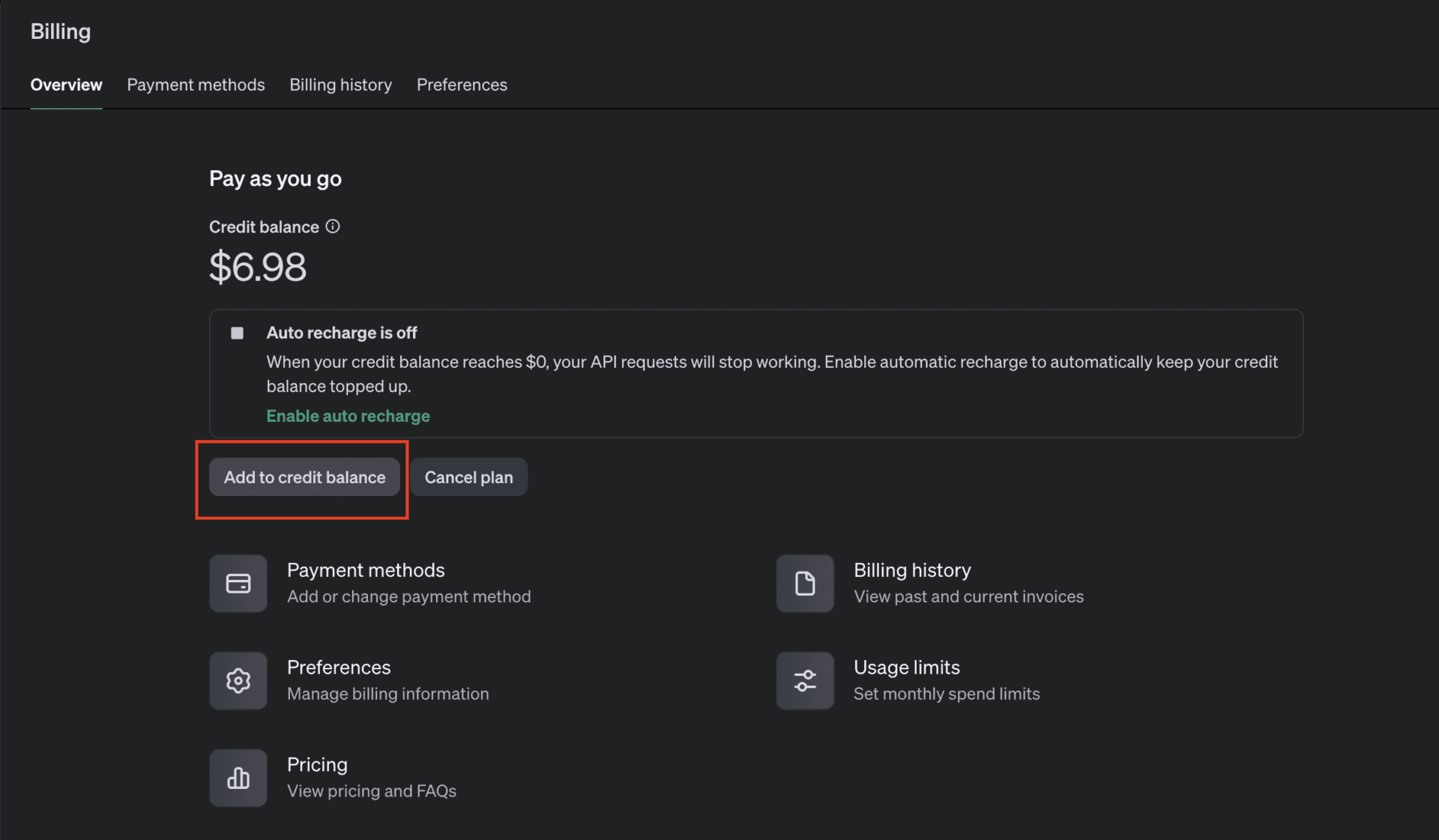Open Set monthly spend limits
This screenshot has height=840, width=1439.
(x=947, y=694)
